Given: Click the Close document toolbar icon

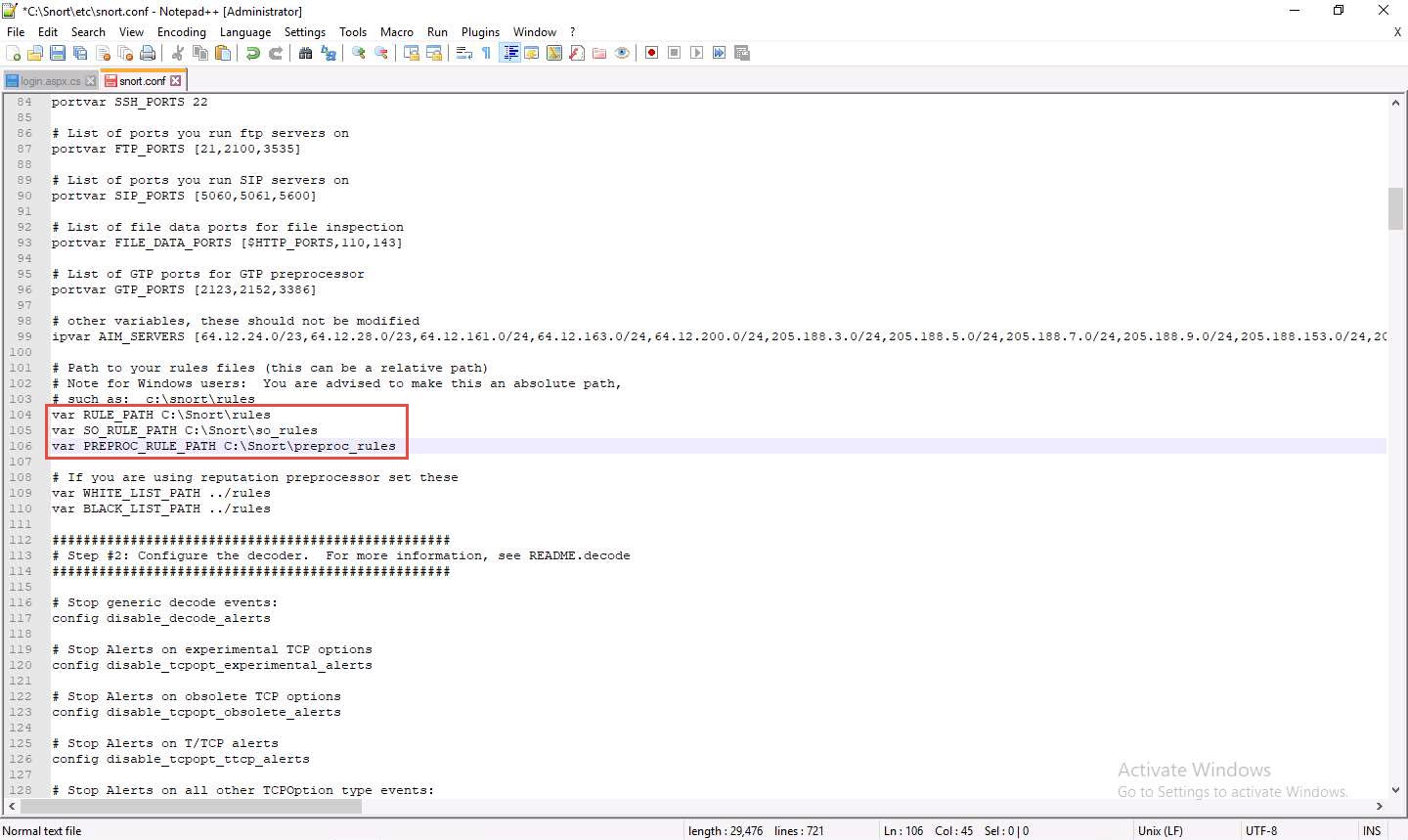Looking at the screenshot, I should (x=103, y=53).
